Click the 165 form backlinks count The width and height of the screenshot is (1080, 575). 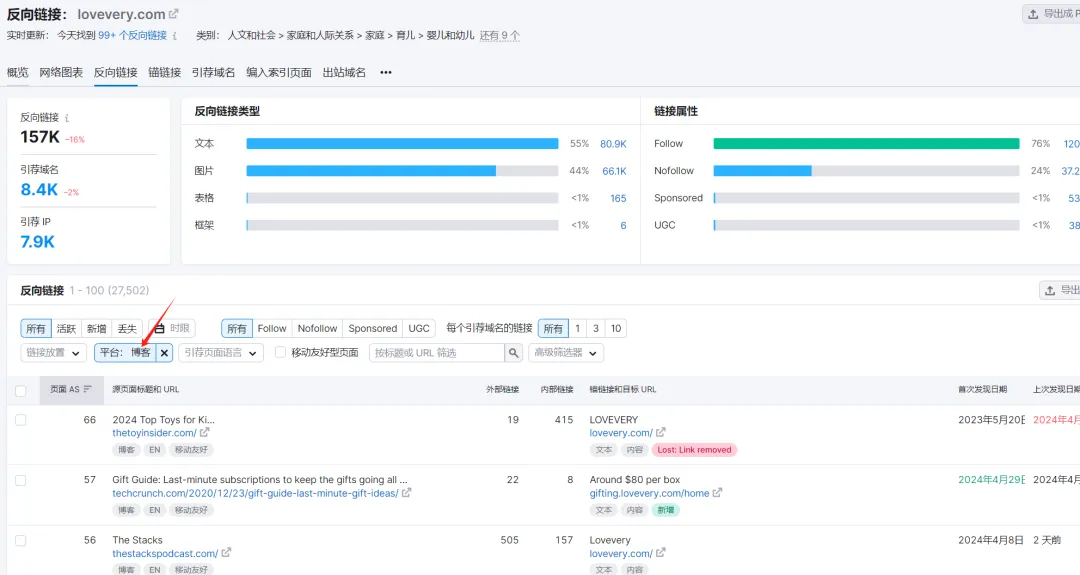[x=618, y=198]
